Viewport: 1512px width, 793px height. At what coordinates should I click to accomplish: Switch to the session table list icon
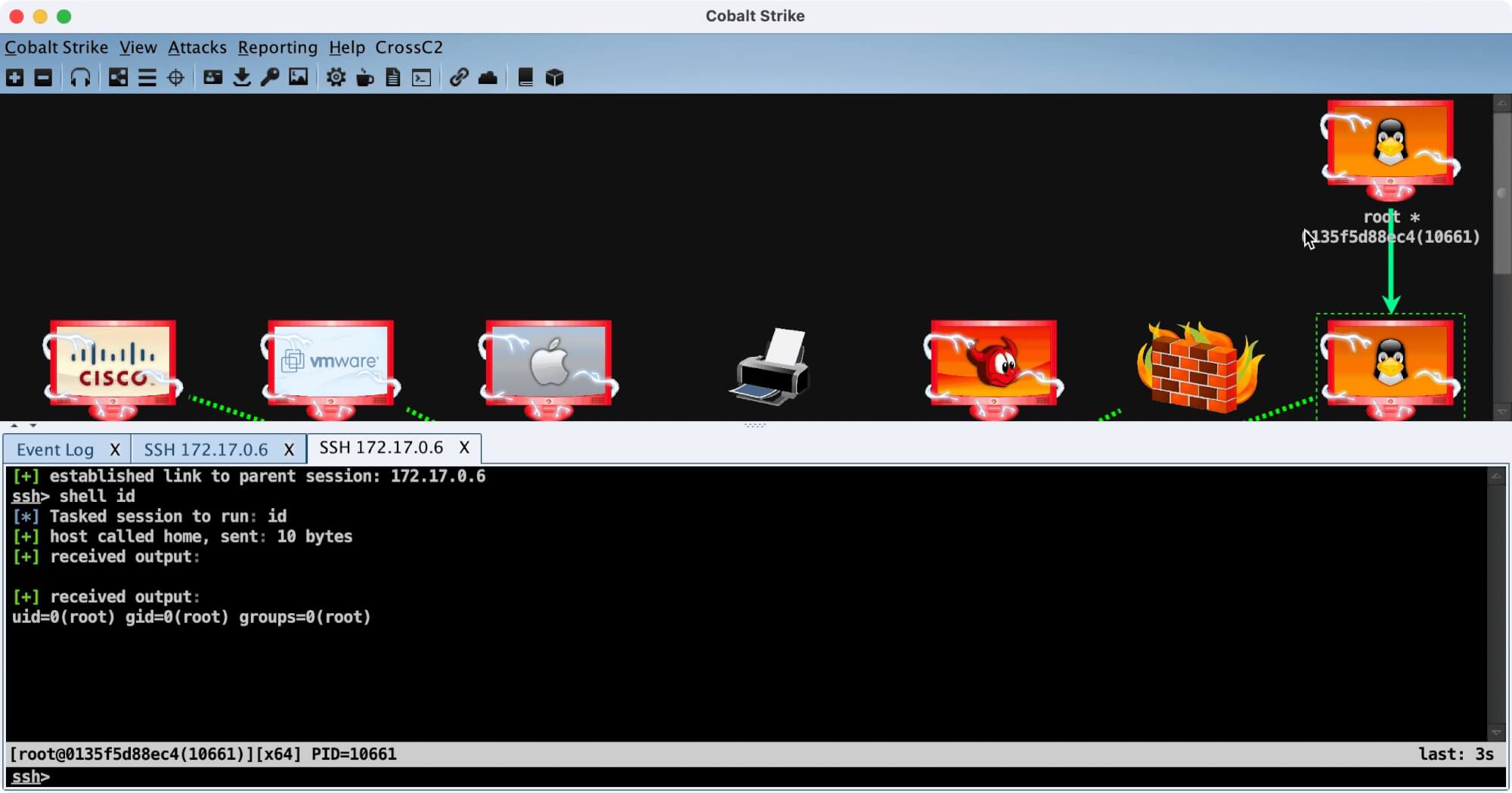click(147, 78)
